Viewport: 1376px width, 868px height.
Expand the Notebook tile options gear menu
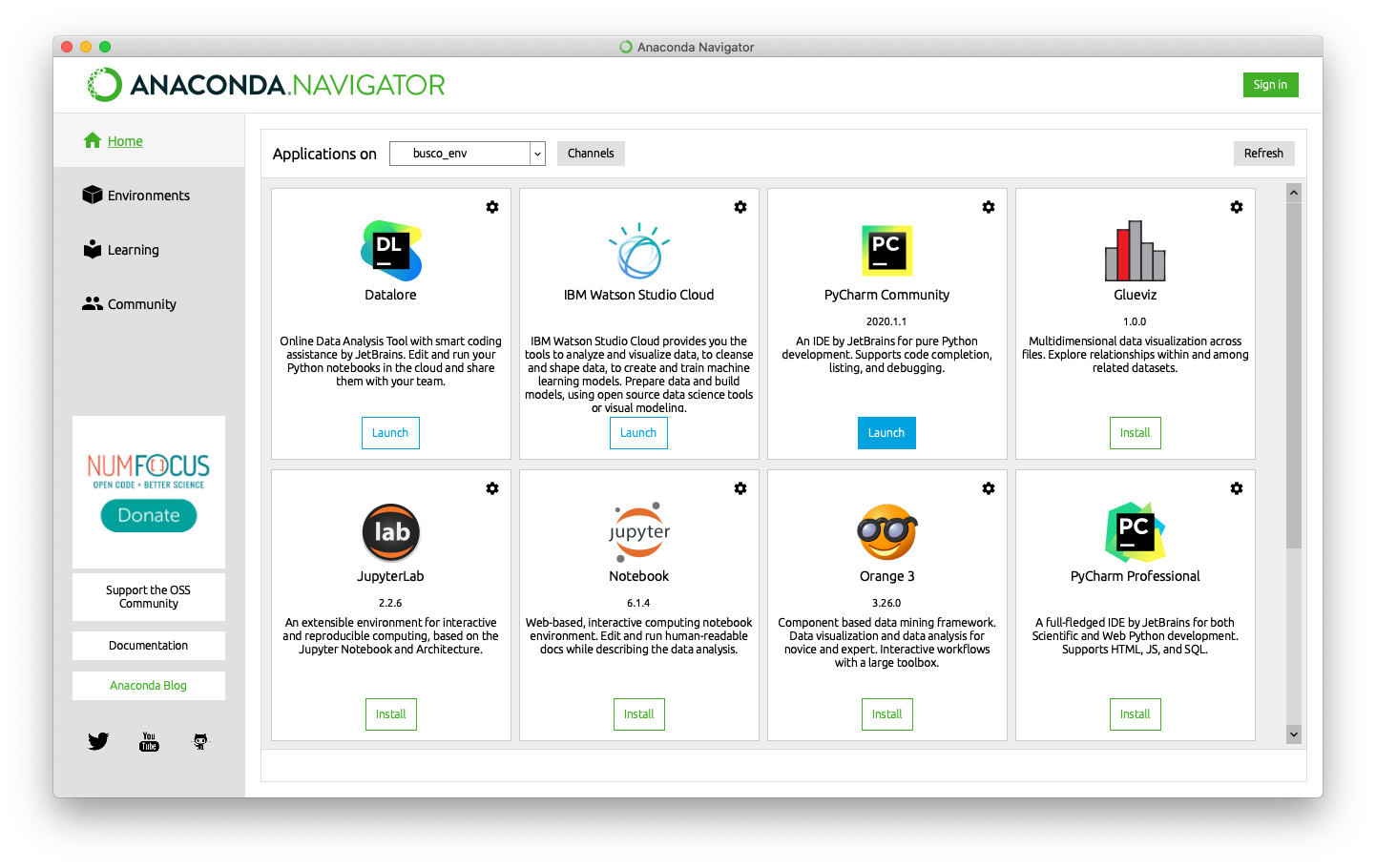(740, 487)
